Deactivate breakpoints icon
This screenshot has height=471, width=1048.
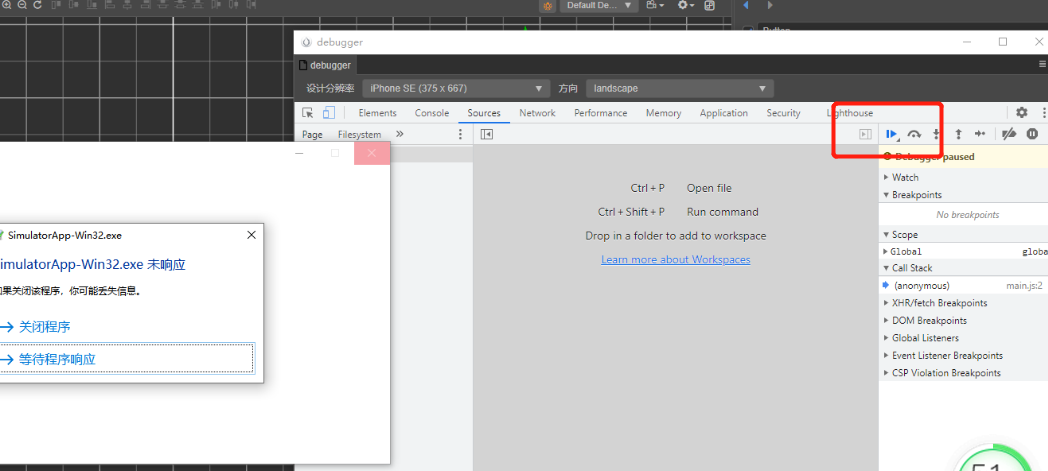(x=1009, y=134)
